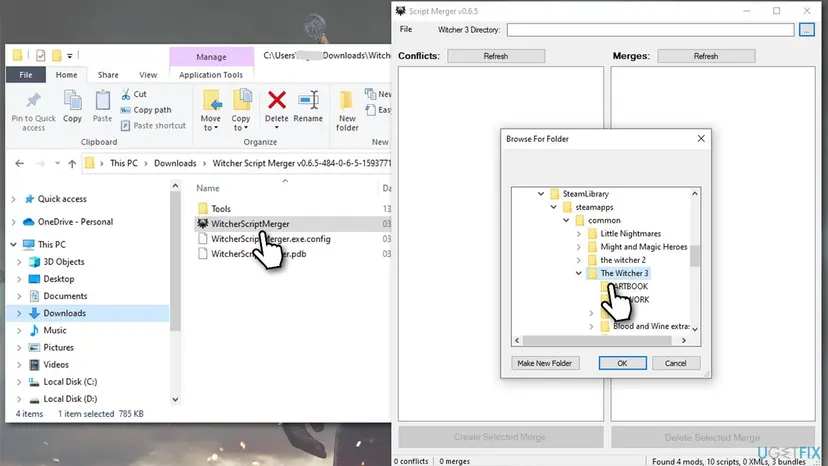Click browse button beside Witcher 3 Directory

coord(806,30)
